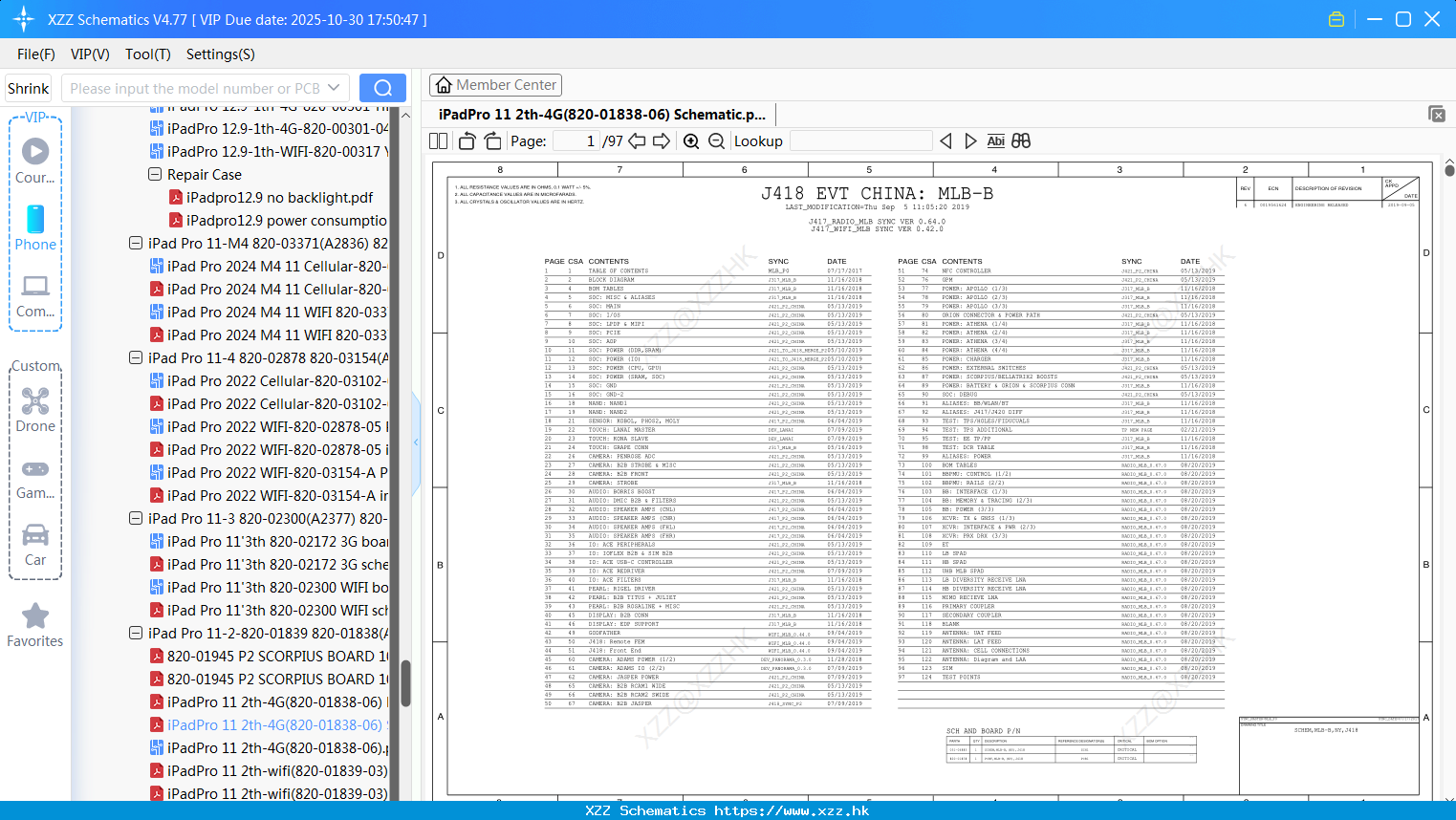Viewport: 1456px width, 820px height.
Task: Open iPad Pro 2024 M4 11 WIFI 820-033 PDF
Action: pyautogui.click(x=269, y=334)
